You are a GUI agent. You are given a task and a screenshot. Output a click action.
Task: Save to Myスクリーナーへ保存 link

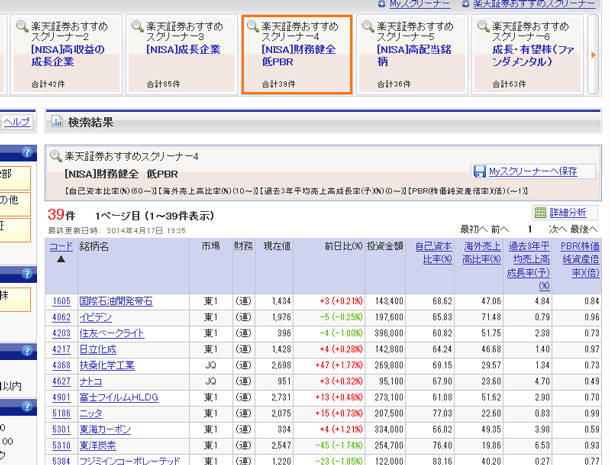pos(533,171)
